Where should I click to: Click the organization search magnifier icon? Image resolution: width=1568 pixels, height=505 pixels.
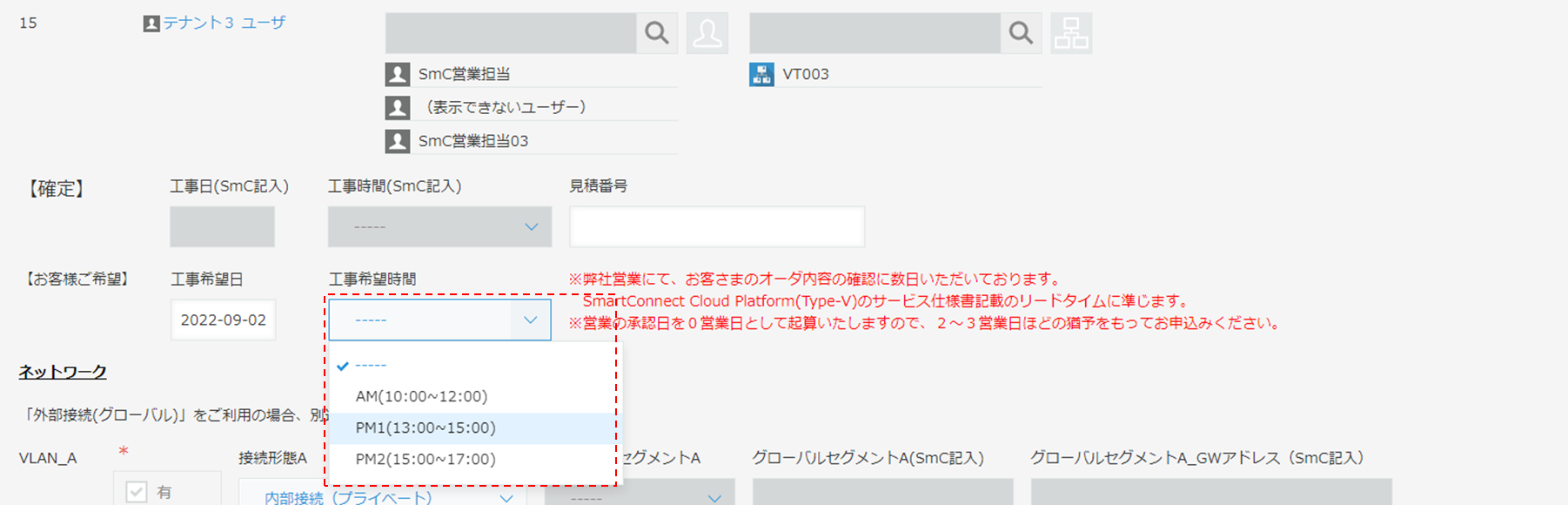1021,33
